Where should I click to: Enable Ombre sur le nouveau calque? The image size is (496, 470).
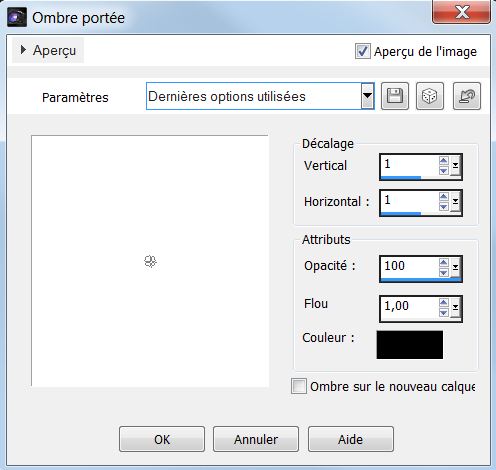pyautogui.click(x=298, y=386)
